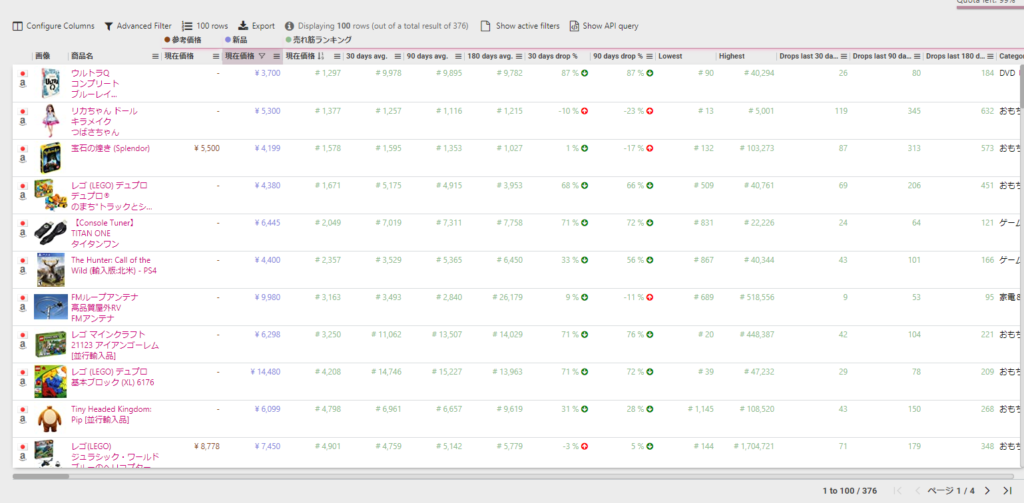This screenshot has height=503, width=1024.
Task: Click the 画像 column header
Action: 42,56
